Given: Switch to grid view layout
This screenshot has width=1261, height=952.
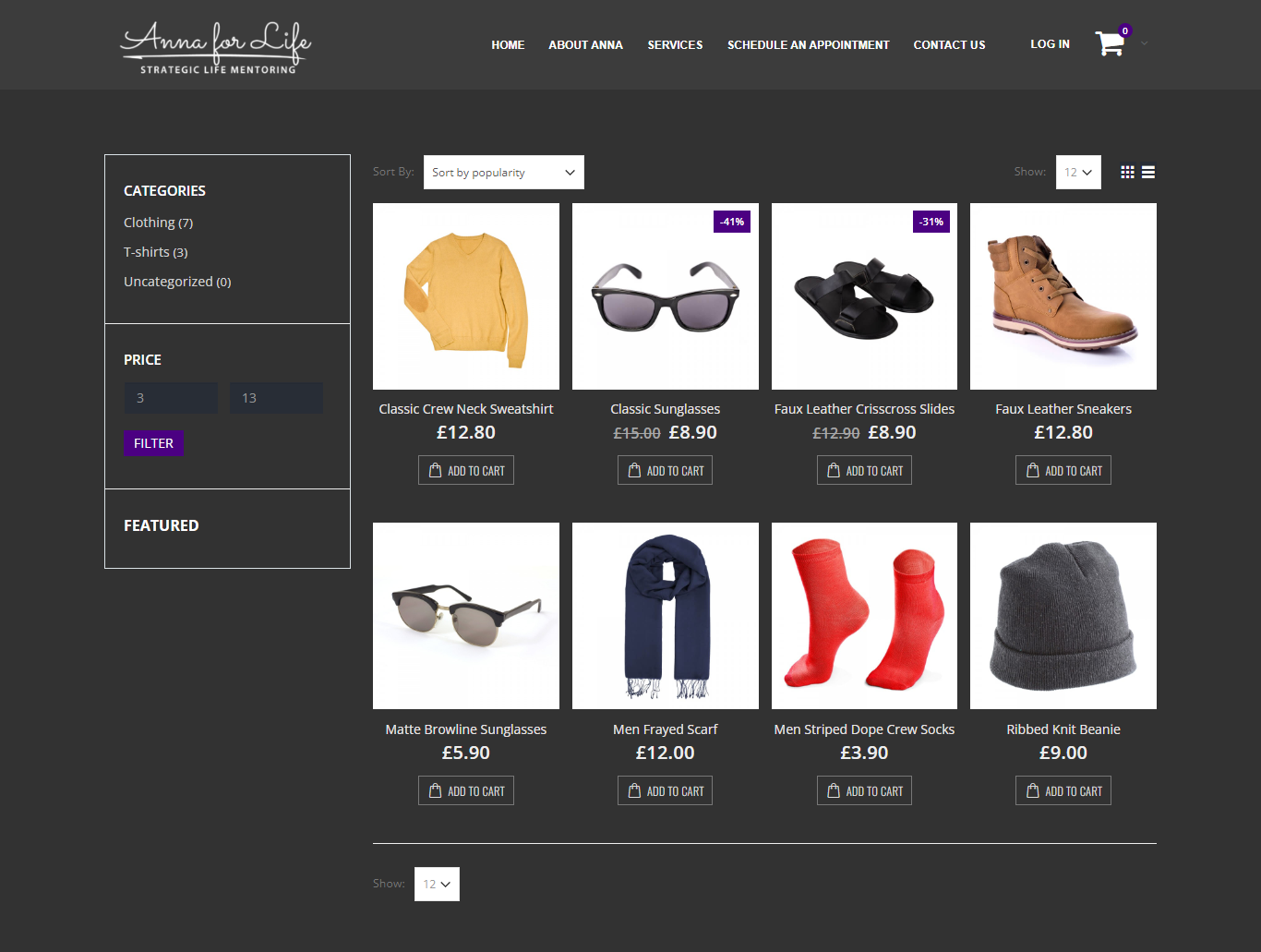Looking at the screenshot, I should click(1127, 173).
